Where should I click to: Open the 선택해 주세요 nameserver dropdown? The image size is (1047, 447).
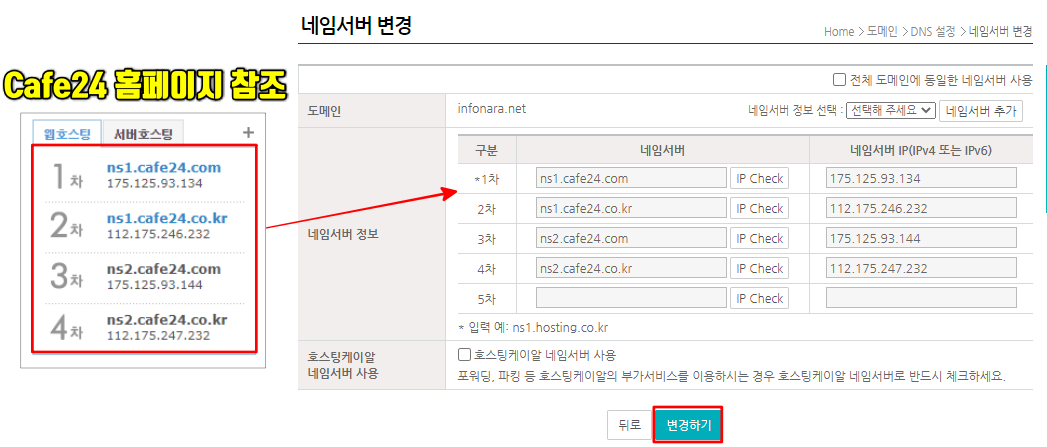tap(891, 111)
